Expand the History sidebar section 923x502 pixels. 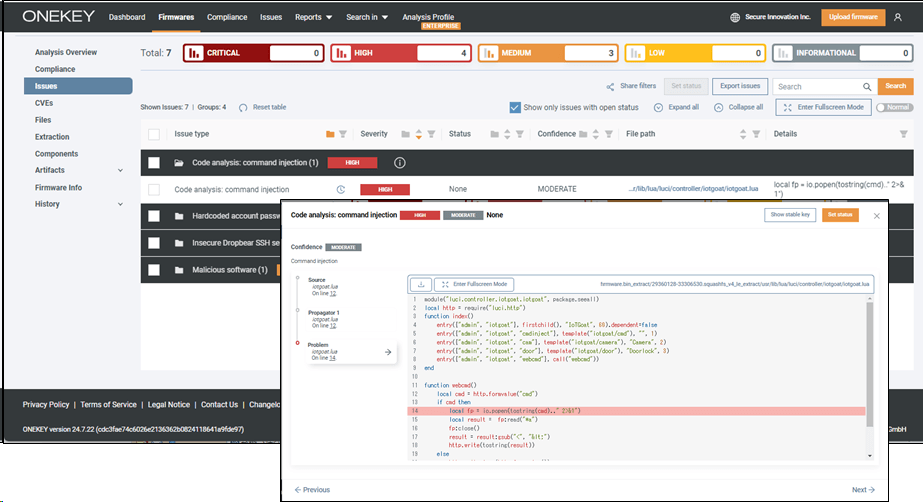click(120, 204)
